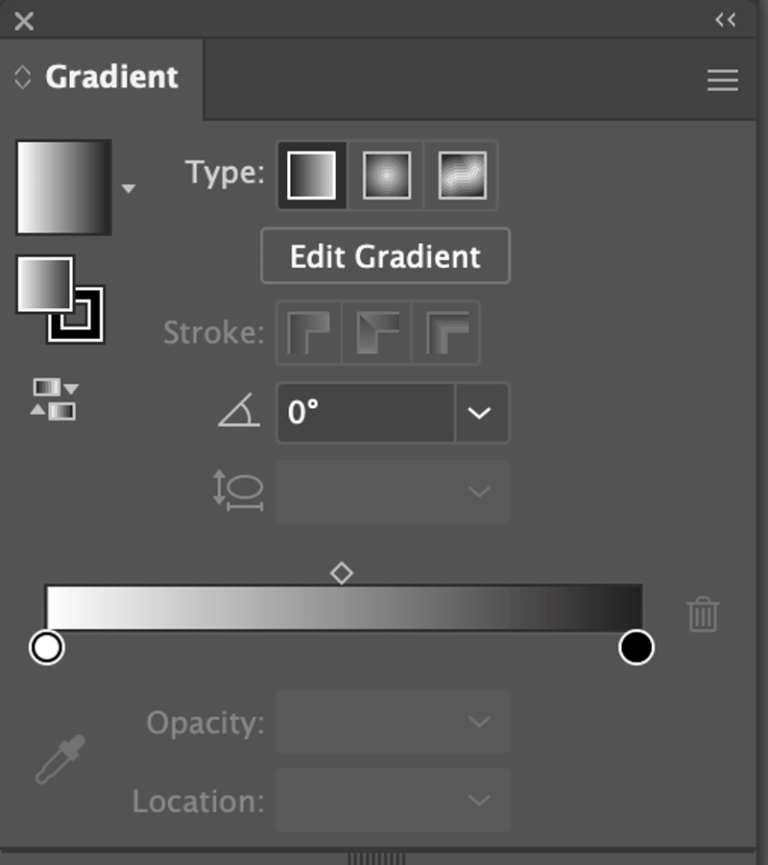The height and width of the screenshot is (865, 768).
Task: Apply gradient along stroke option
Action: coord(377,332)
